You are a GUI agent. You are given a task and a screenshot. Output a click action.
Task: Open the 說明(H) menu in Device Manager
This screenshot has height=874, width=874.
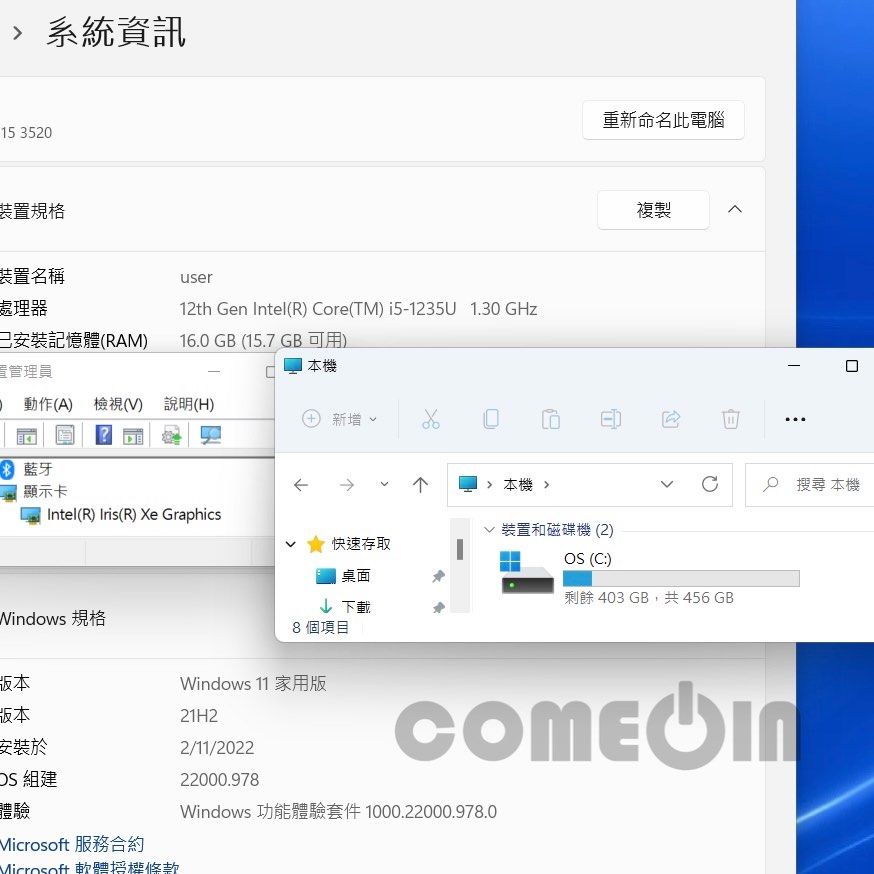point(189,404)
